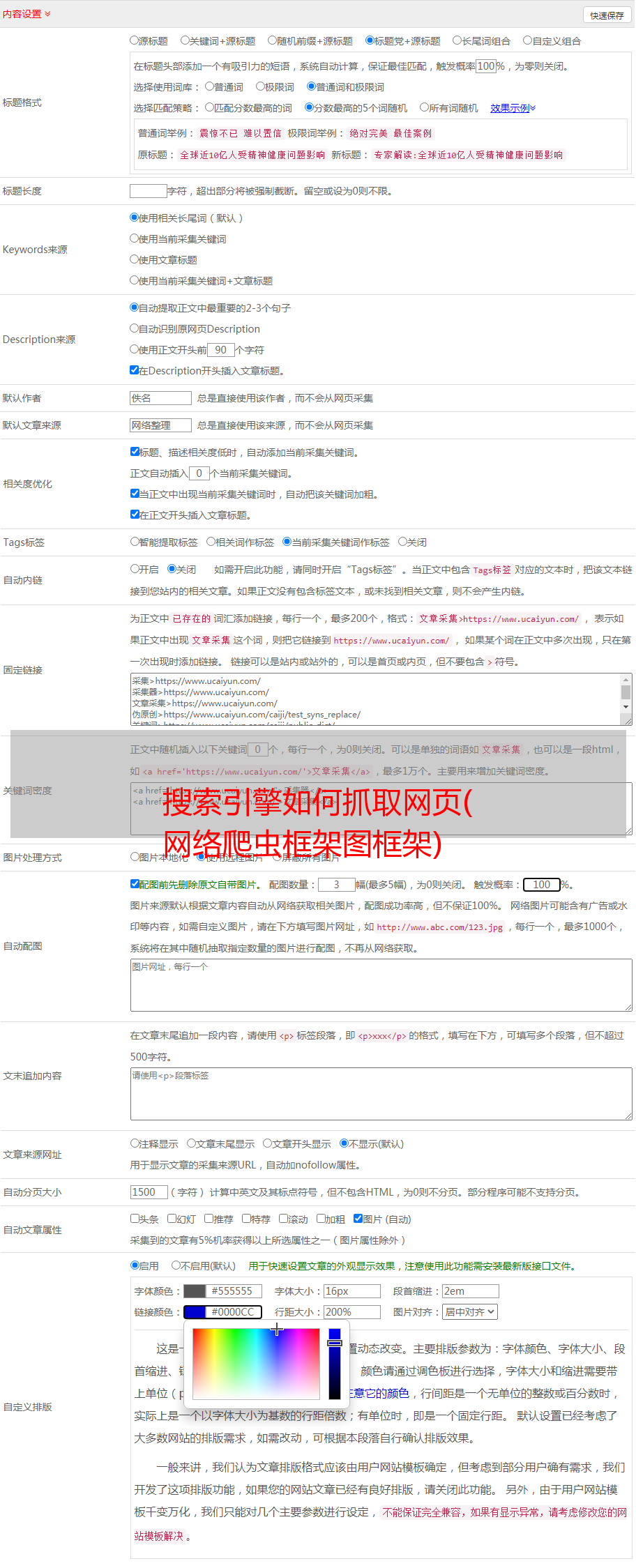Choose 自定义组合 title format
Screen dimensions: 636x1568
pos(528,40)
